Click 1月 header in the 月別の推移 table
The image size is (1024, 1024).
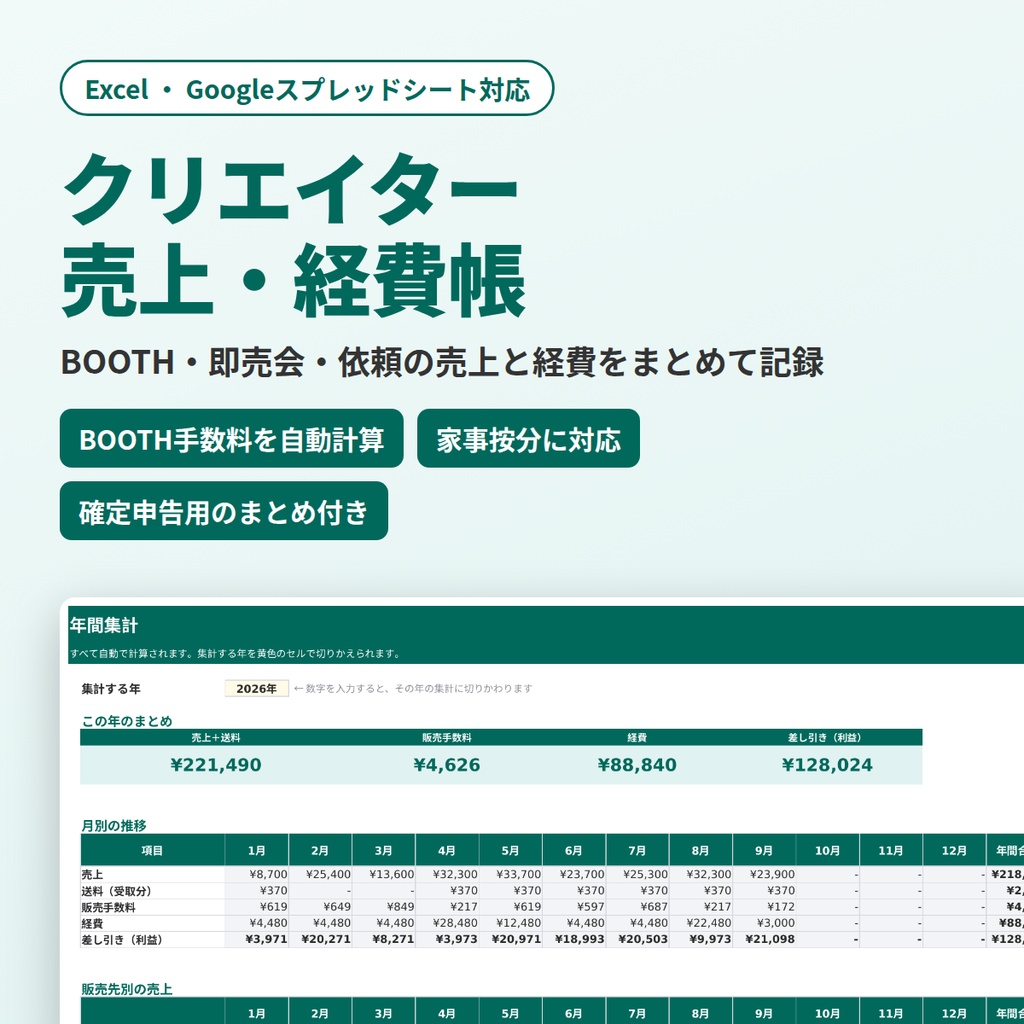(x=257, y=850)
